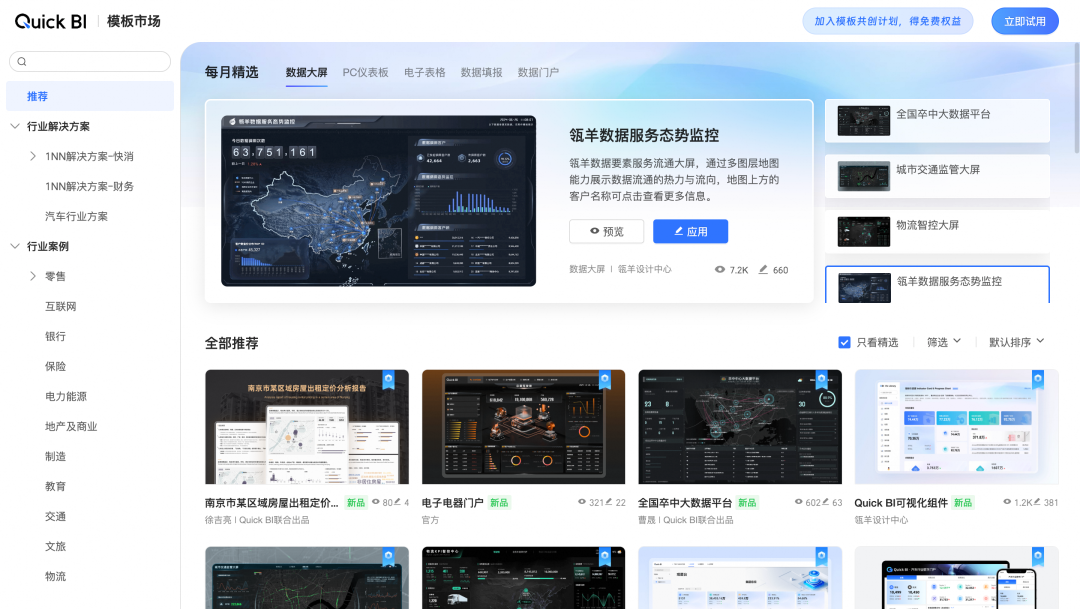
Task: Click the bookmark badge on 电子电器门户 card
Action: [605, 380]
